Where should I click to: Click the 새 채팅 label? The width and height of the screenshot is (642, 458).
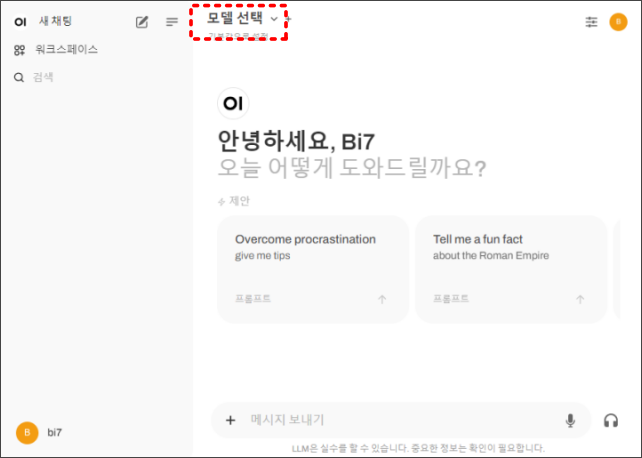tap(55, 21)
